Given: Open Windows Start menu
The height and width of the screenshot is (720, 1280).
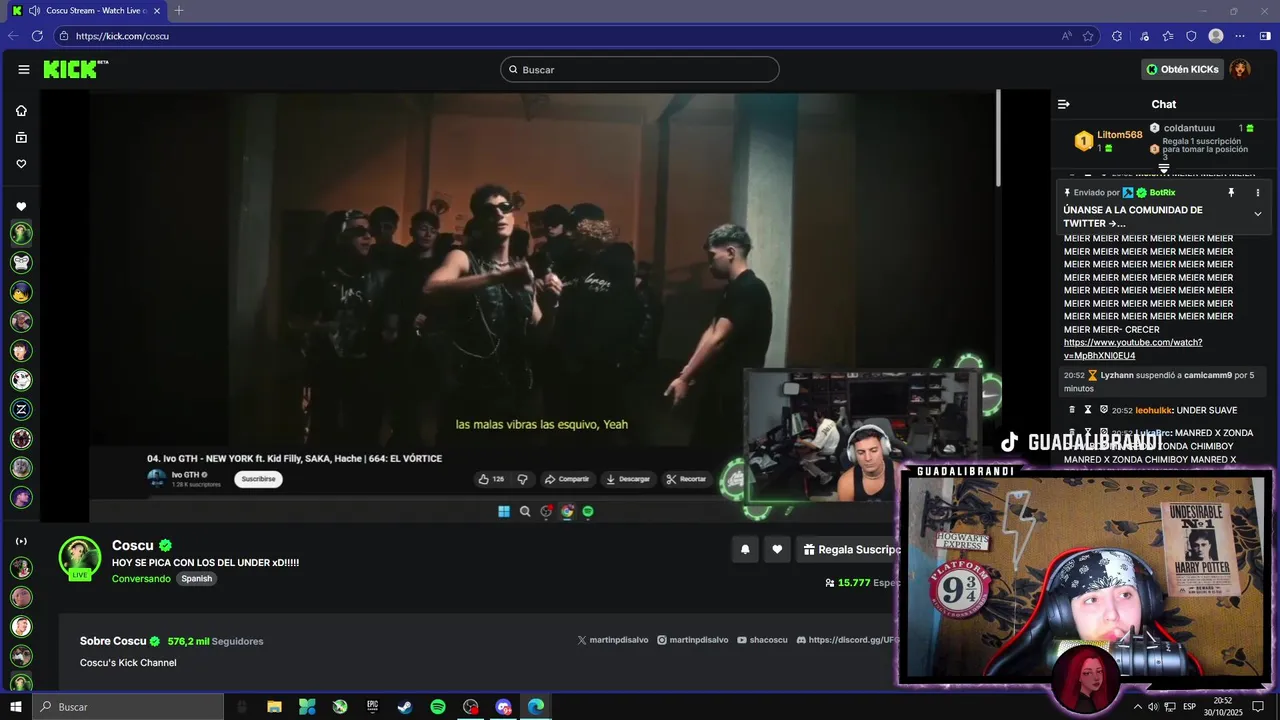Looking at the screenshot, I should [x=15, y=707].
